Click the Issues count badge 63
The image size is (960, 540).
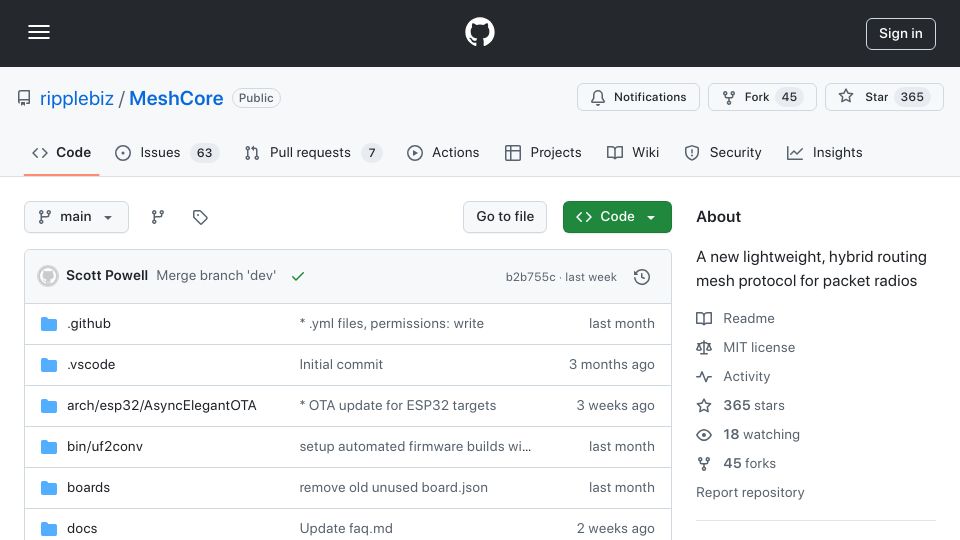[204, 152]
